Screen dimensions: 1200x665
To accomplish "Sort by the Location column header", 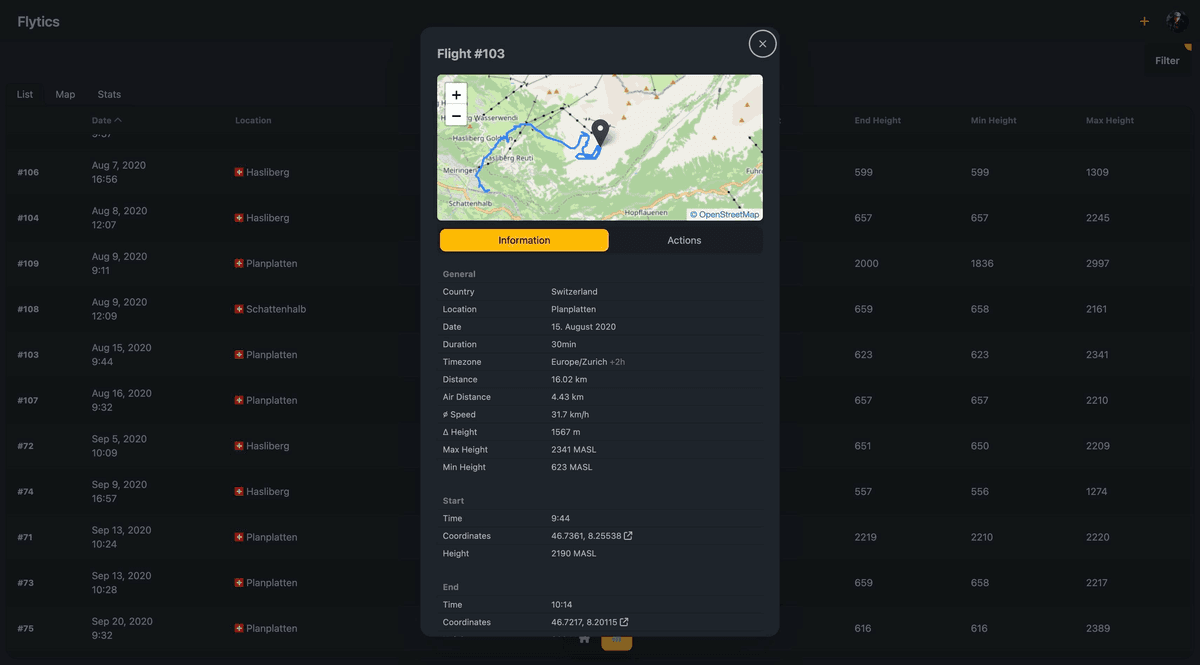I will [x=253, y=120].
